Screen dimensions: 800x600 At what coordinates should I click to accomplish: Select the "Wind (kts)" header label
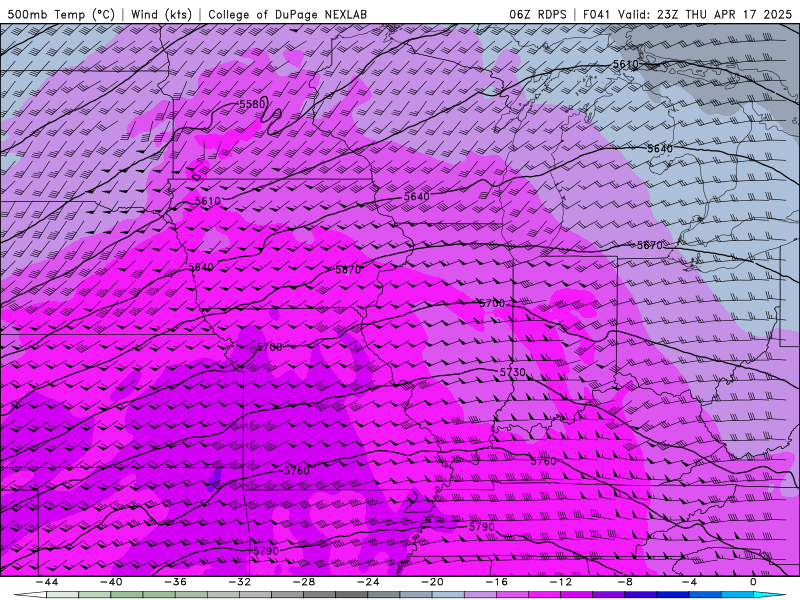pos(162,14)
